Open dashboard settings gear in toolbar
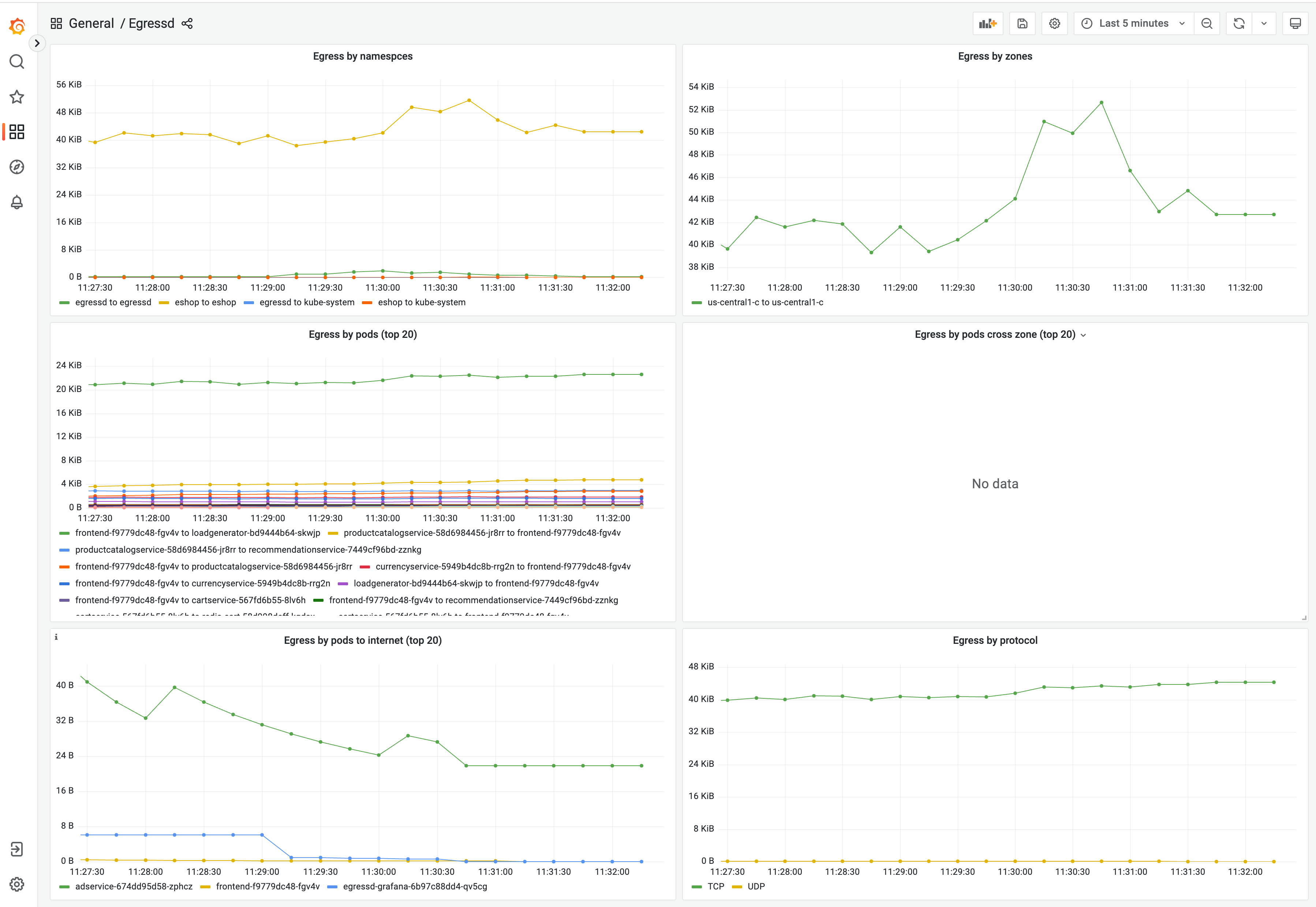Viewport: 1316px width, 907px height. coord(1054,23)
